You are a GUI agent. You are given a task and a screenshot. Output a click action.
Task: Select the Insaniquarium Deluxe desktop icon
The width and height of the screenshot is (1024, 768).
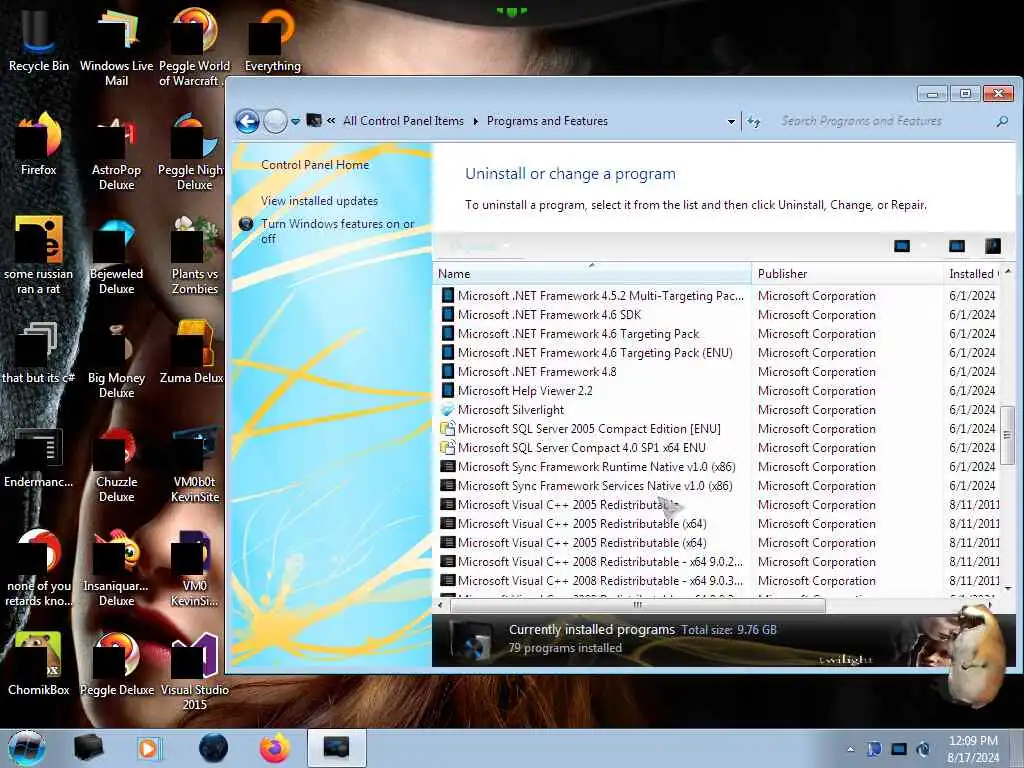click(x=116, y=568)
